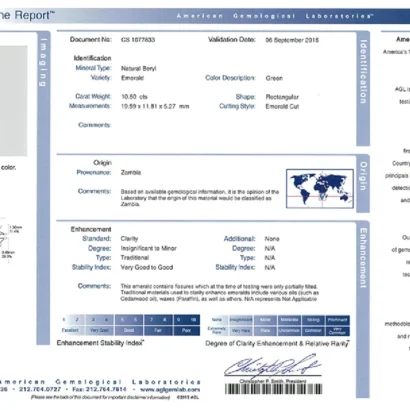Viewport: 410px width, 410px height.
Task: Select the degree 'Insignificant to Minor'
Action: pyautogui.click(x=149, y=248)
